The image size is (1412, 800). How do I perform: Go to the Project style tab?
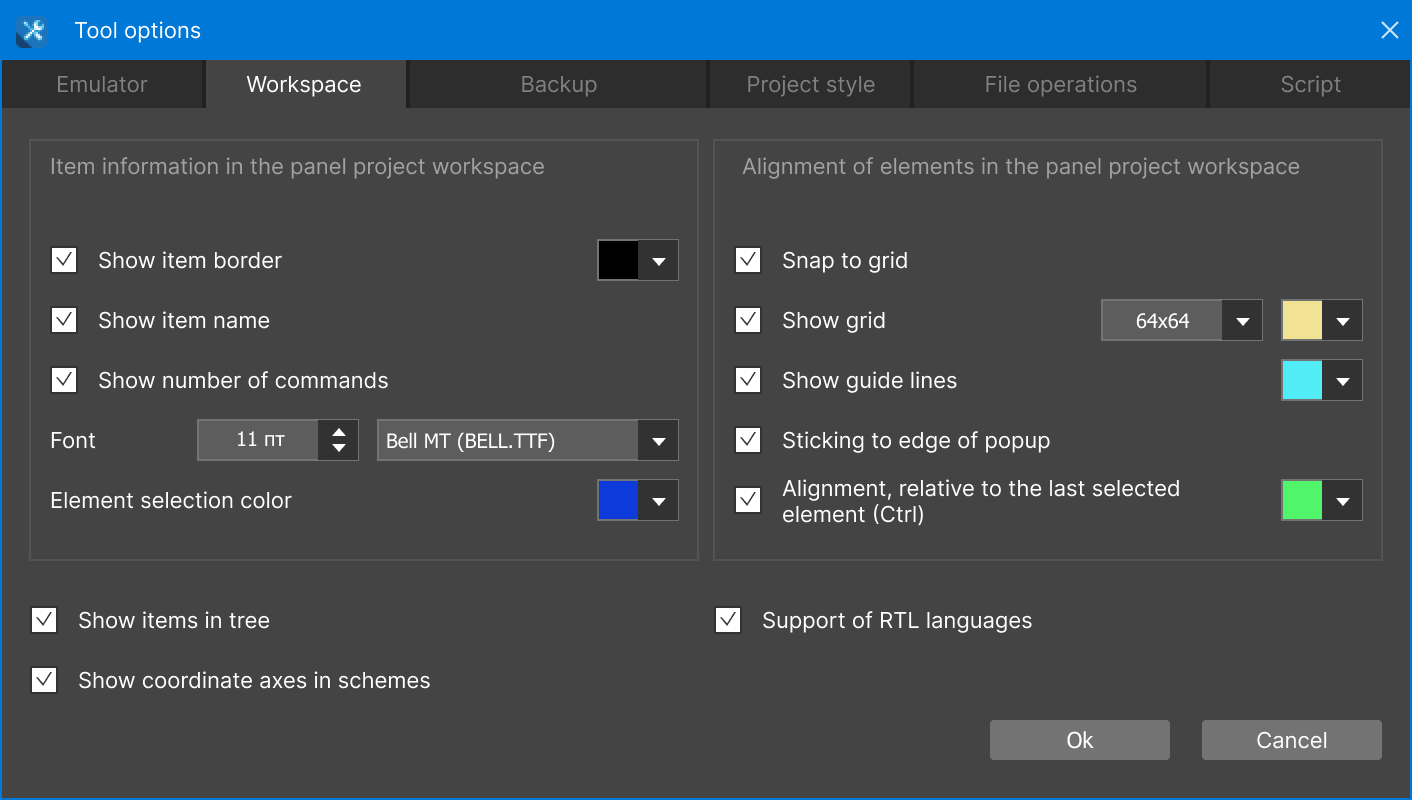point(810,85)
